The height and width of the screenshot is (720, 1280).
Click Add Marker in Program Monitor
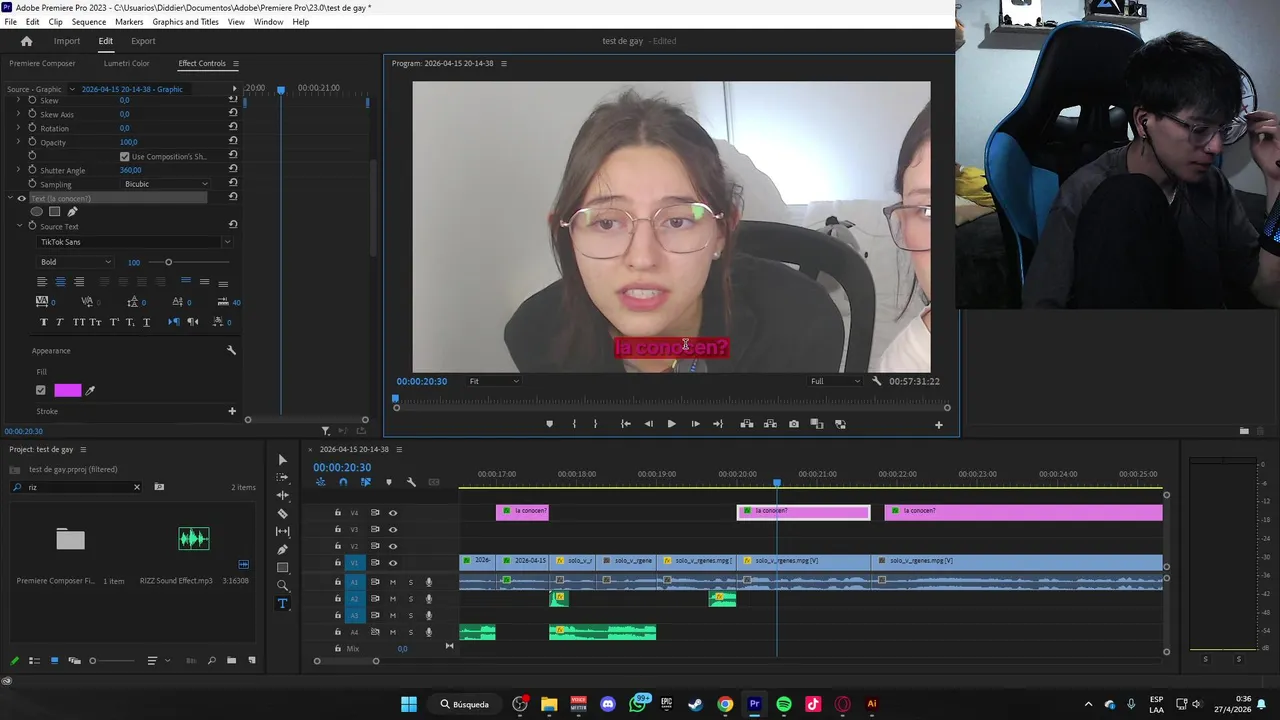click(x=549, y=424)
